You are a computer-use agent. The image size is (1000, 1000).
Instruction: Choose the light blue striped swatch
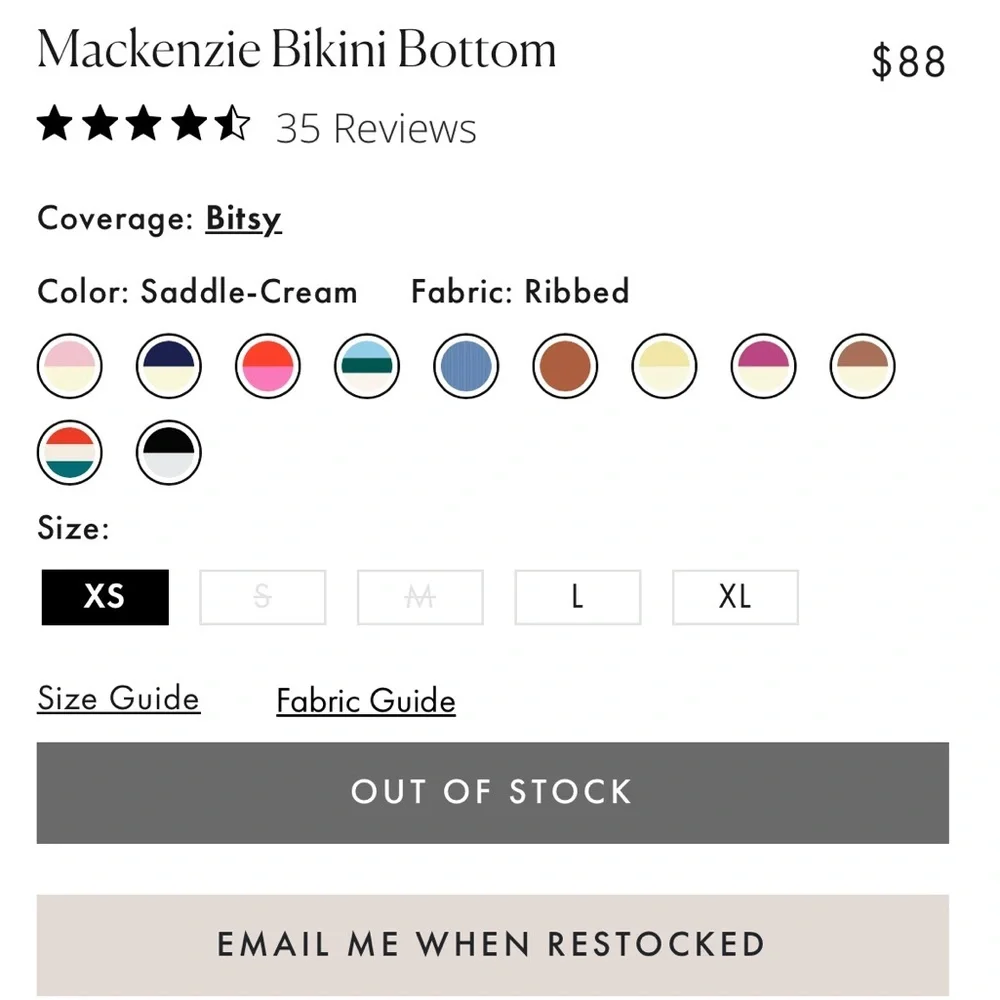point(366,367)
